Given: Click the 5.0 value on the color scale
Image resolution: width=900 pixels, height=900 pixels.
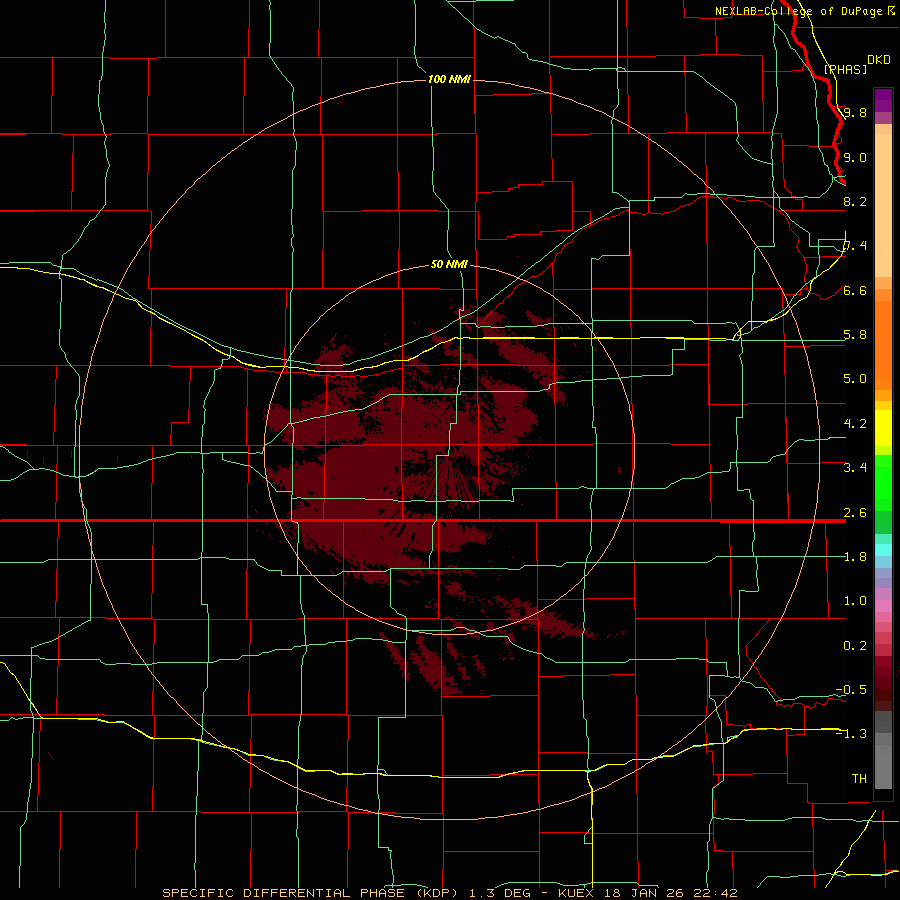Looking at the screenshot, I should pyautogui.click(x=855, y=379).
